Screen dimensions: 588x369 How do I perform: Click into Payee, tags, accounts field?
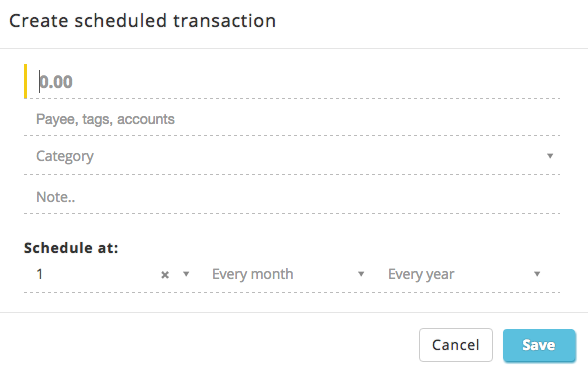coord(292,119)
